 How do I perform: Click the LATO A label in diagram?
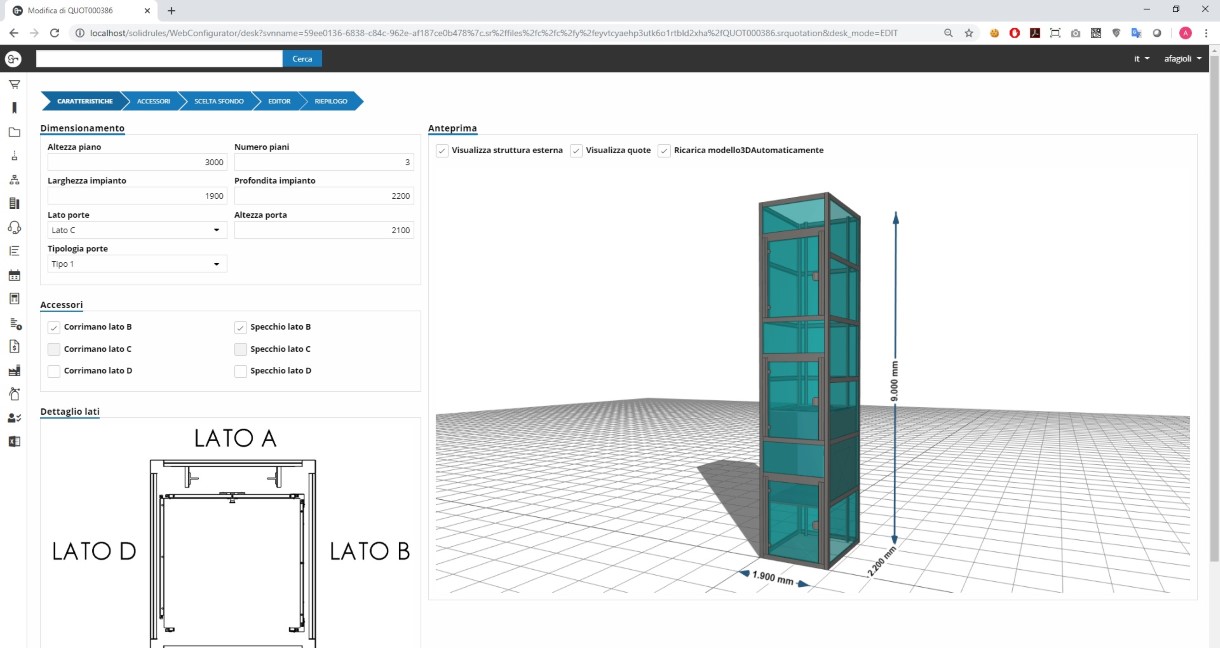point(235,438)
